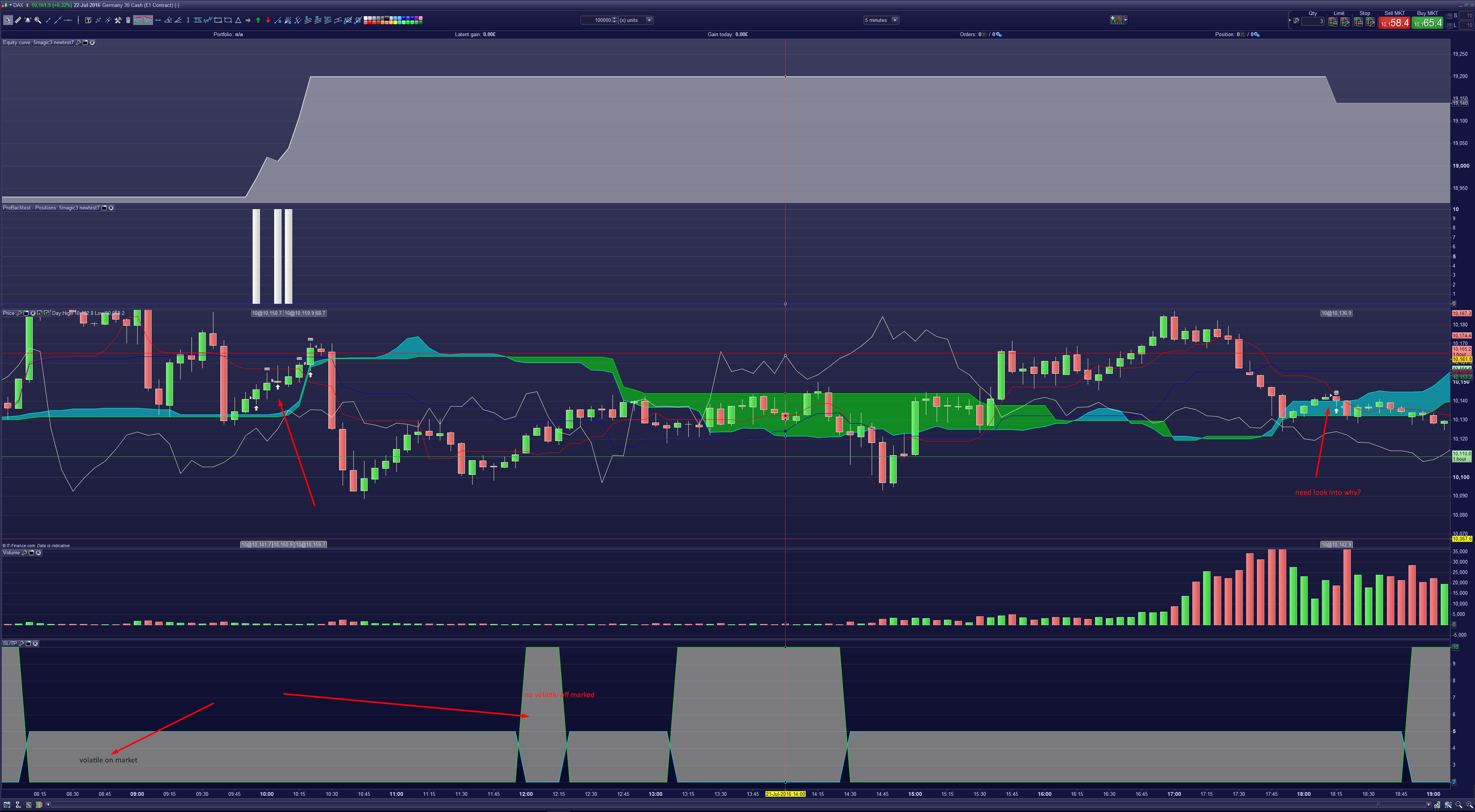Open the 5 minutes timeframe dropdown
Image resolution: width=1475 pixels, height=812 pixels.
(x=895, y=20)
